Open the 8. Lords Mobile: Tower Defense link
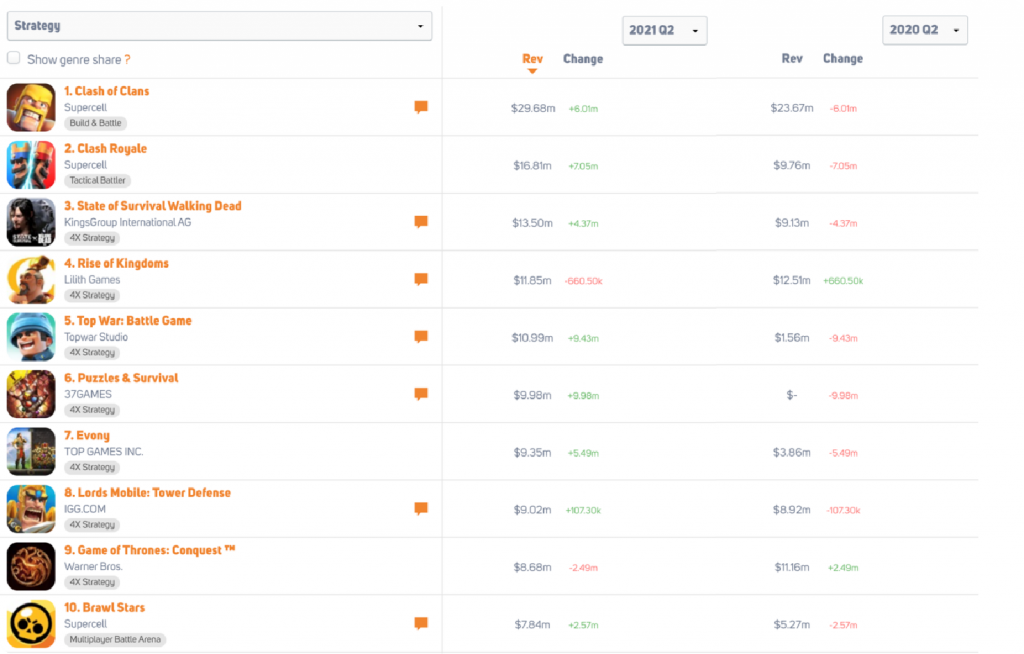 (x=148, y=493)
